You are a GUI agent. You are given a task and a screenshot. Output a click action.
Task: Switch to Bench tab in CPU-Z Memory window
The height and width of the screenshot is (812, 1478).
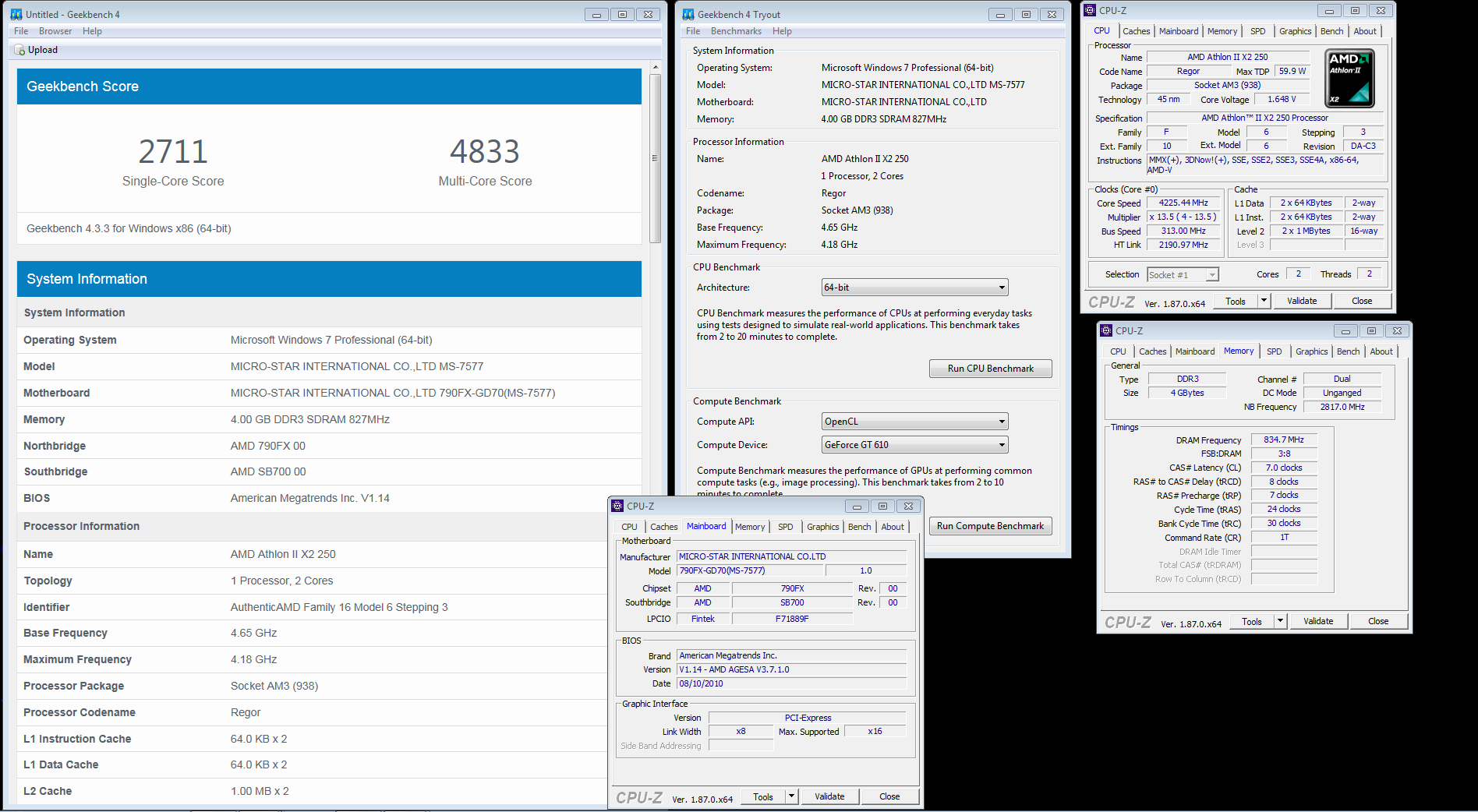tap(1348, 351)
